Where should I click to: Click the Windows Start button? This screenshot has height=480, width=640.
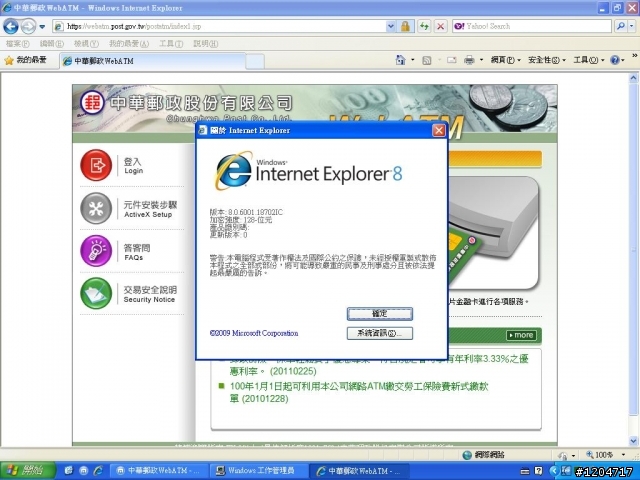point(27,471)
